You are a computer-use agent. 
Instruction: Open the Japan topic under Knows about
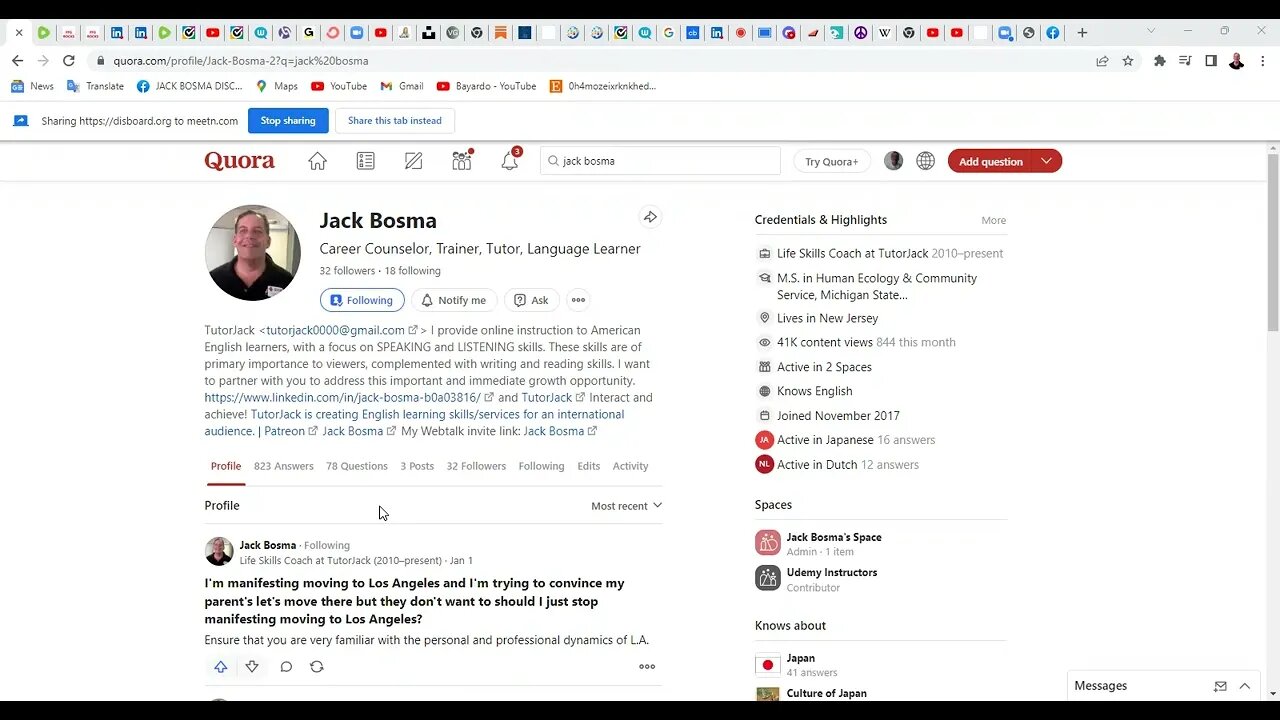coord(800,658)
